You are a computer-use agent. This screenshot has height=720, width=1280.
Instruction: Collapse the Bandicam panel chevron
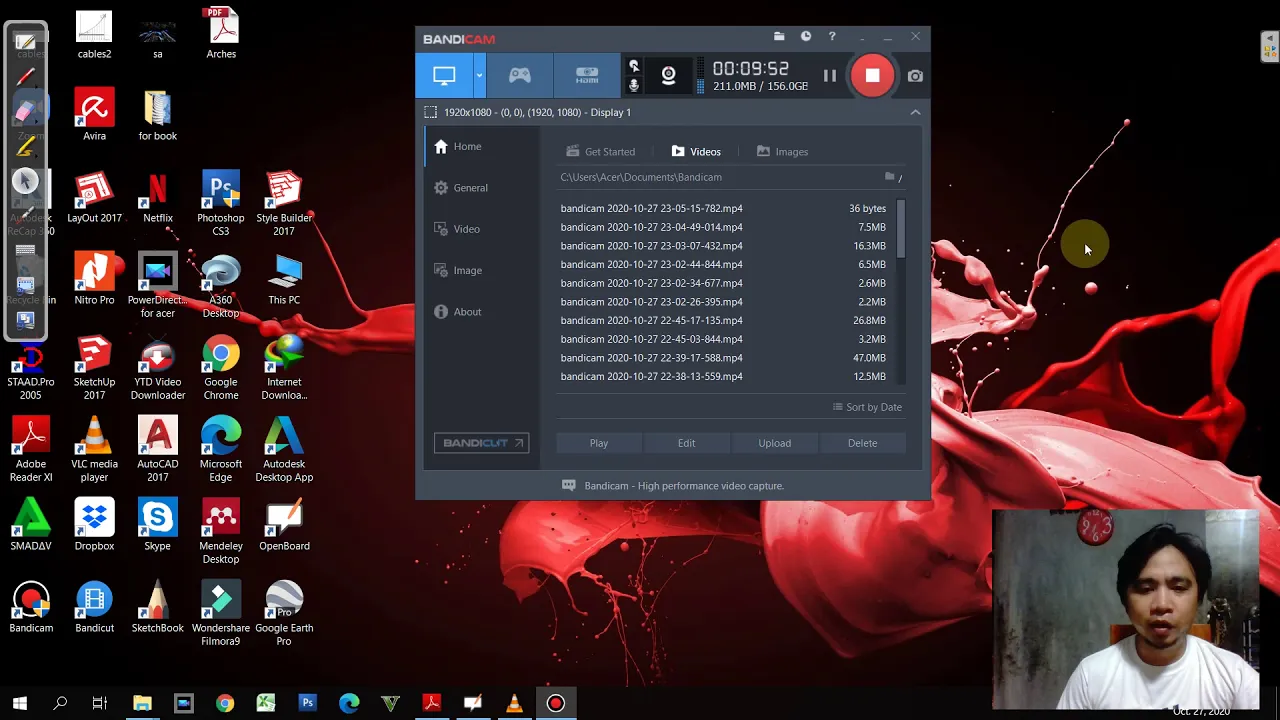click(x=915, y=113)
